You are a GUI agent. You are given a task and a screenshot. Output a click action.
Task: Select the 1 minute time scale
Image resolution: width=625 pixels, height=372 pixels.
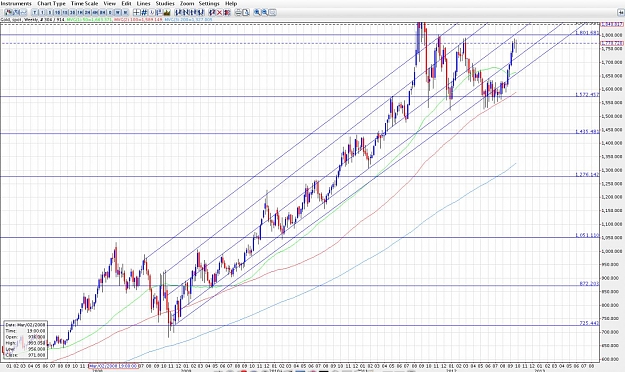click(x=42, y=12)
